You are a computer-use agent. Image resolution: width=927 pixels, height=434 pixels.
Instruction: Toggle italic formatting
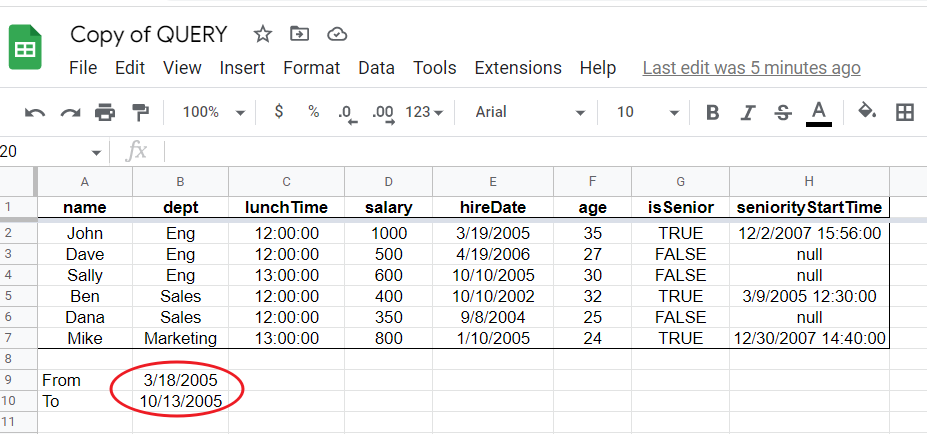[x=748, y=112]
